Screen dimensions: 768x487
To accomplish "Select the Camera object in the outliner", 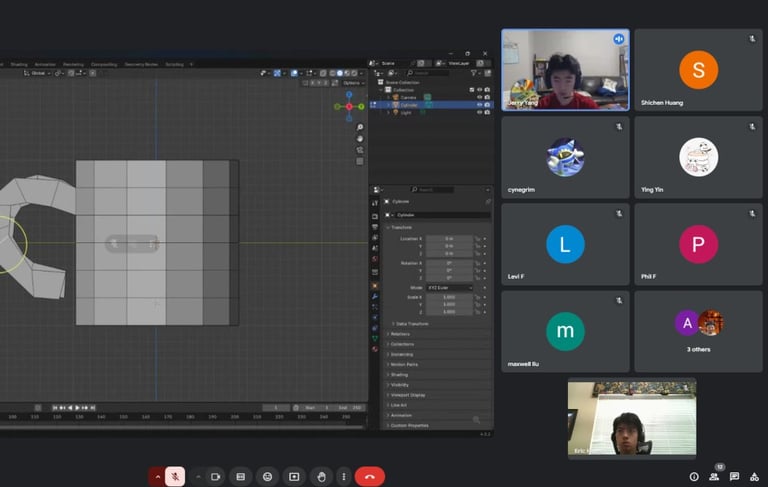I will tap(408, 97).
